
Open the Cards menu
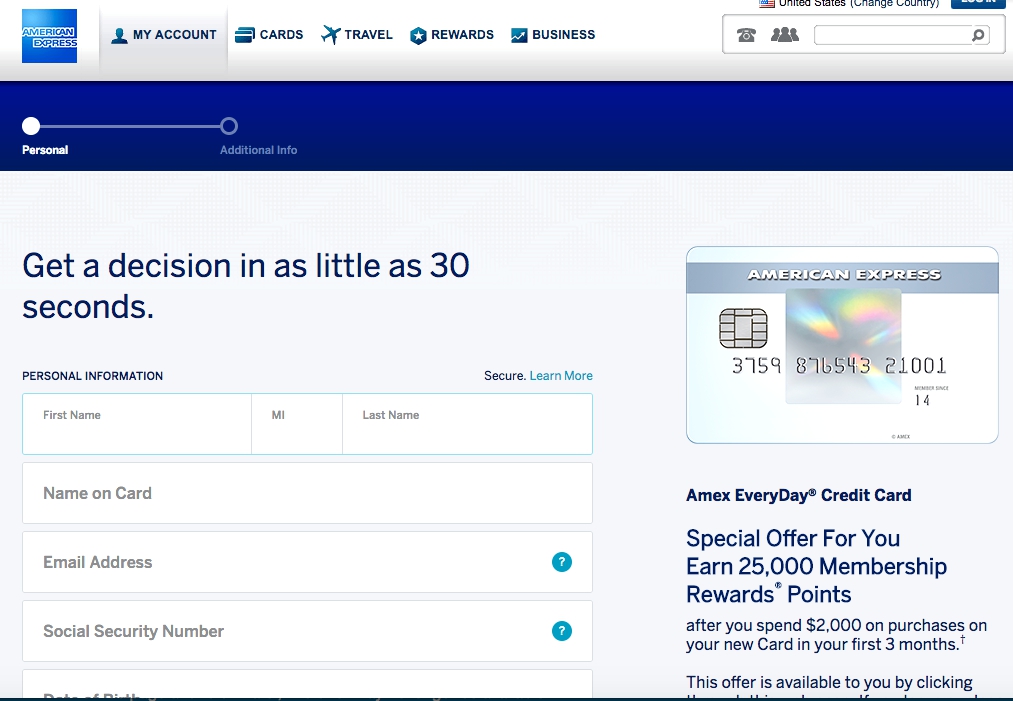click(x=269, y=35)
